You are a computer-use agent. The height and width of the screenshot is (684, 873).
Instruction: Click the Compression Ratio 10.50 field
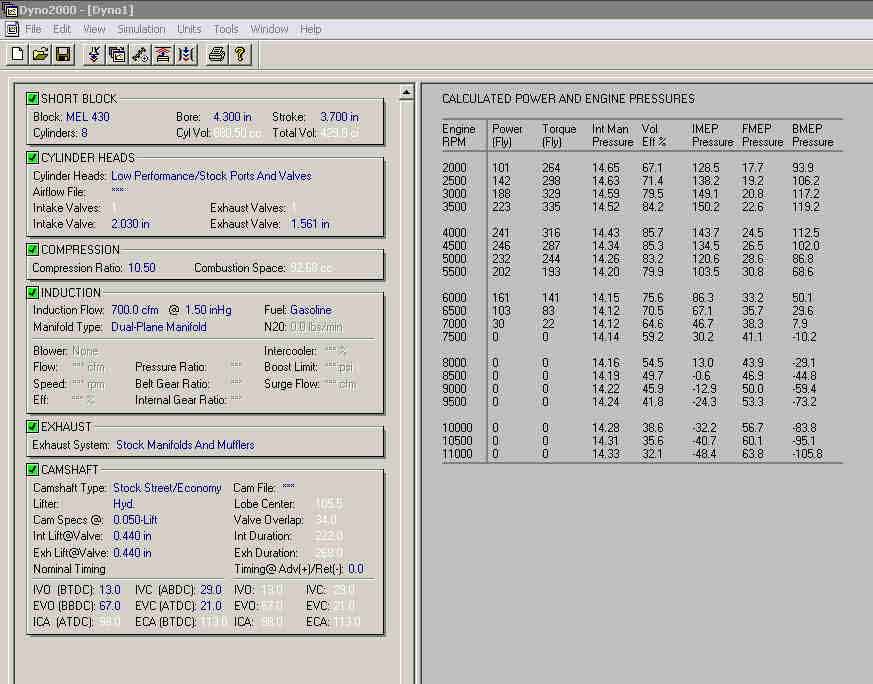(139, 268)
